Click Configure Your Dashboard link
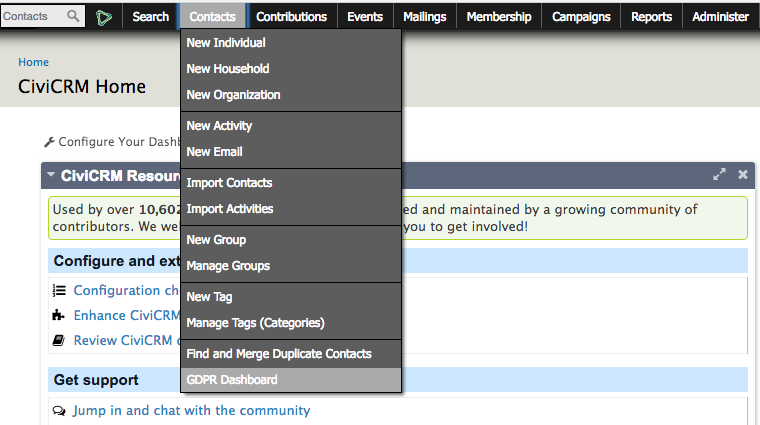 (119, 142)
